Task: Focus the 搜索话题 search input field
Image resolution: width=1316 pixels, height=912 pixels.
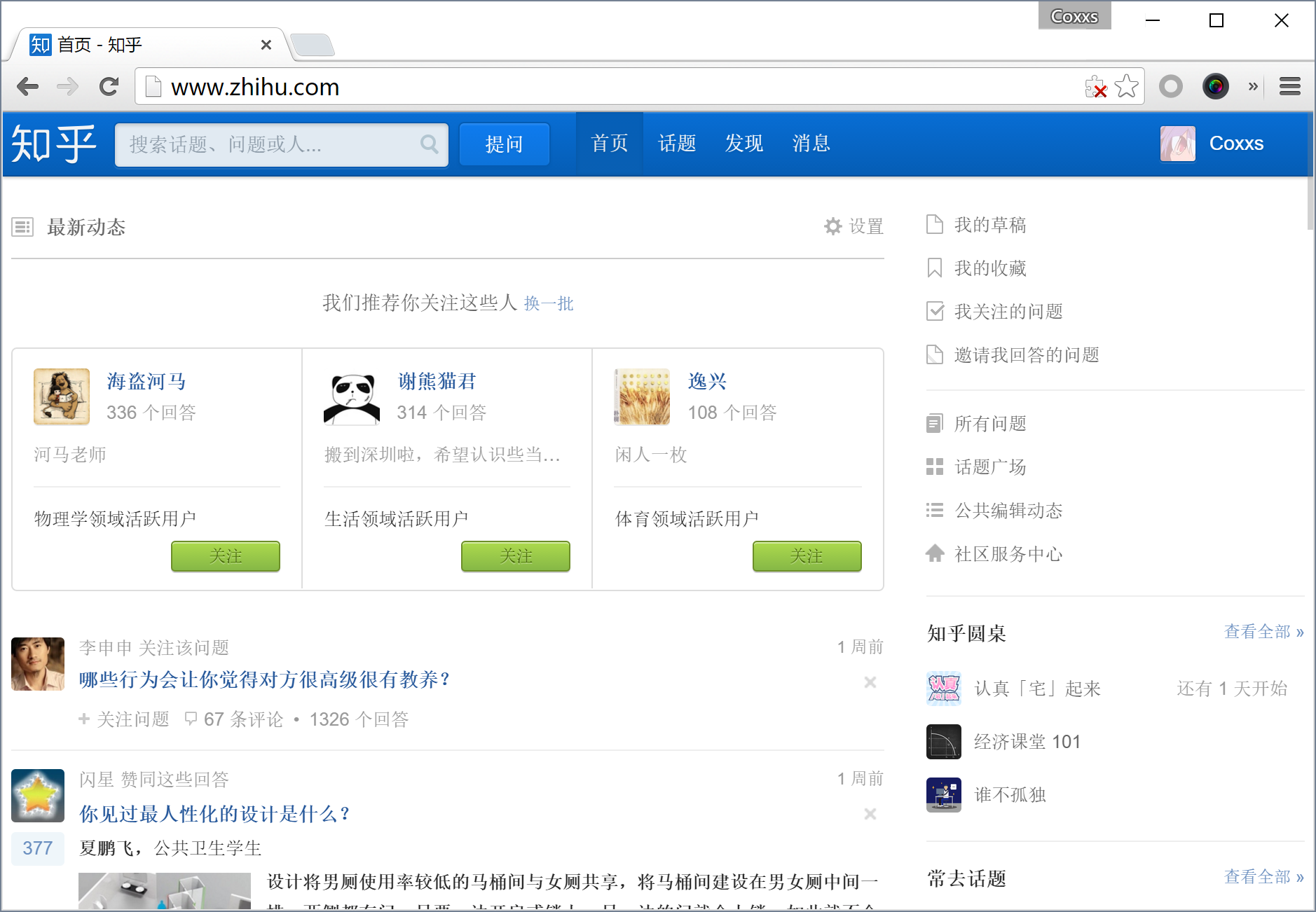Action: click(x=270, y=144)
